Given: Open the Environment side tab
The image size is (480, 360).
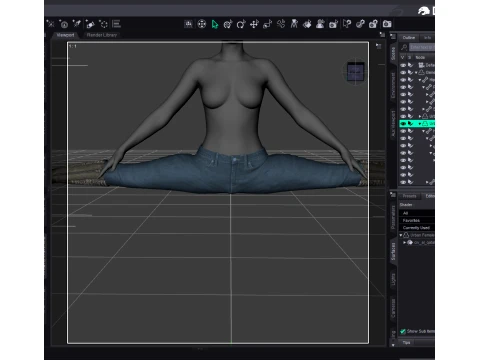Looking at the screenshot, I should click(393, 86).
